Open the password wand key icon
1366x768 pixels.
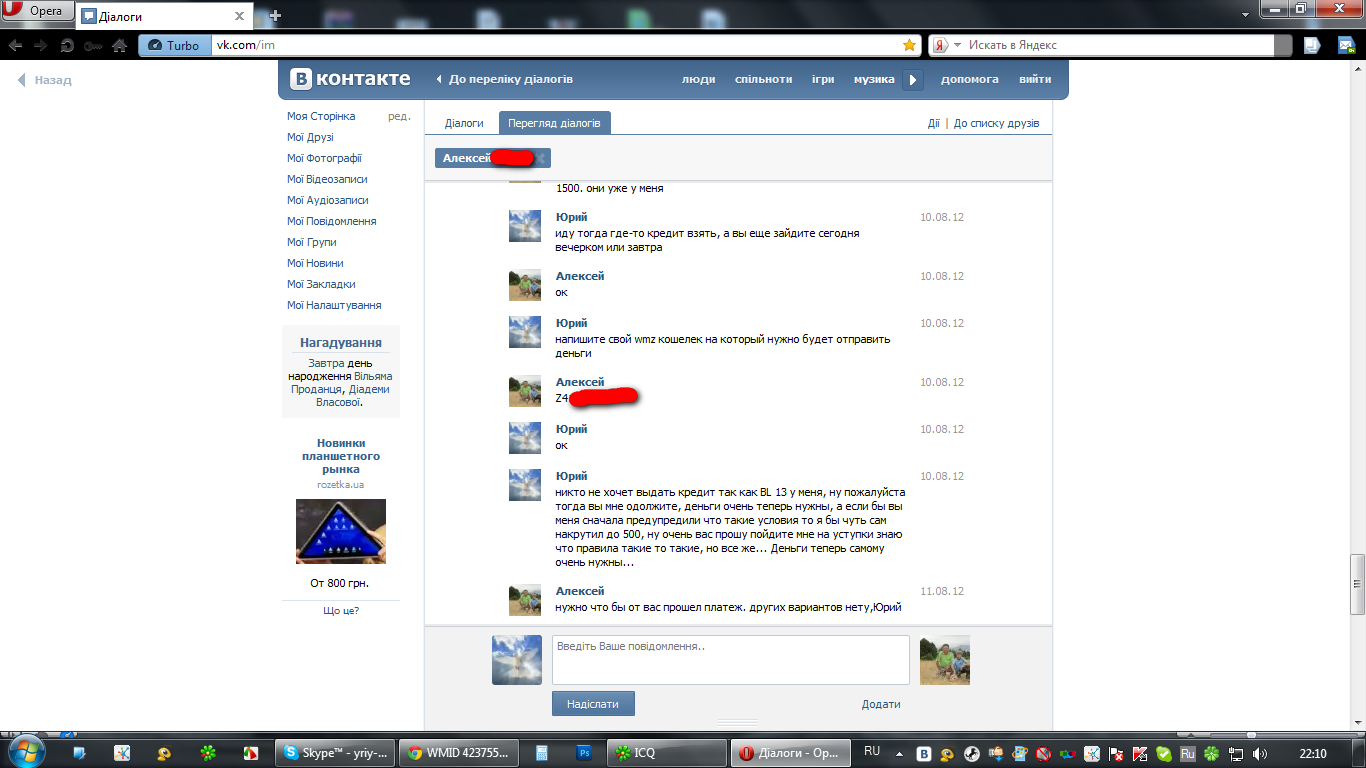pos(93,45)
